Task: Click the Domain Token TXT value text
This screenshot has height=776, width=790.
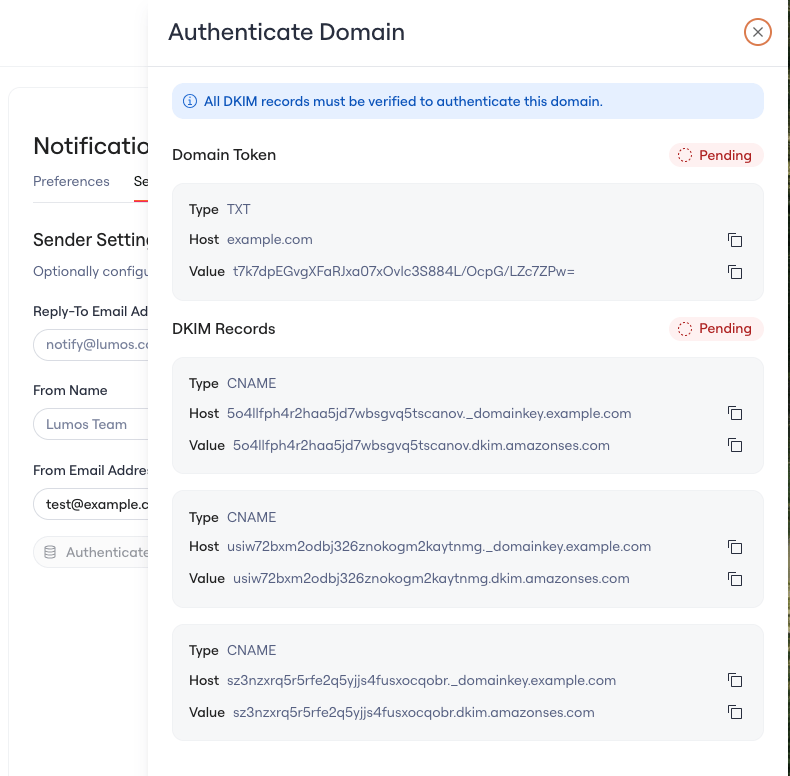Action: coord(404,272)
